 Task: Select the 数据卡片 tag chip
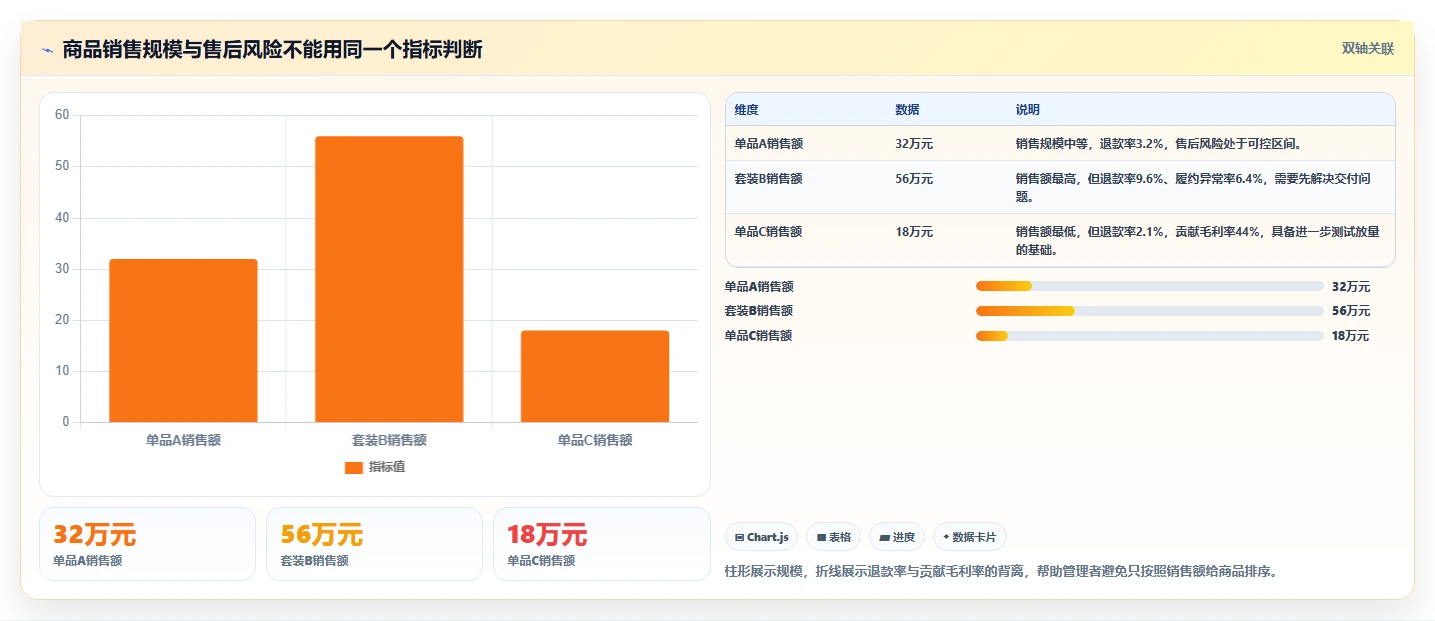[x=970, y=537]
